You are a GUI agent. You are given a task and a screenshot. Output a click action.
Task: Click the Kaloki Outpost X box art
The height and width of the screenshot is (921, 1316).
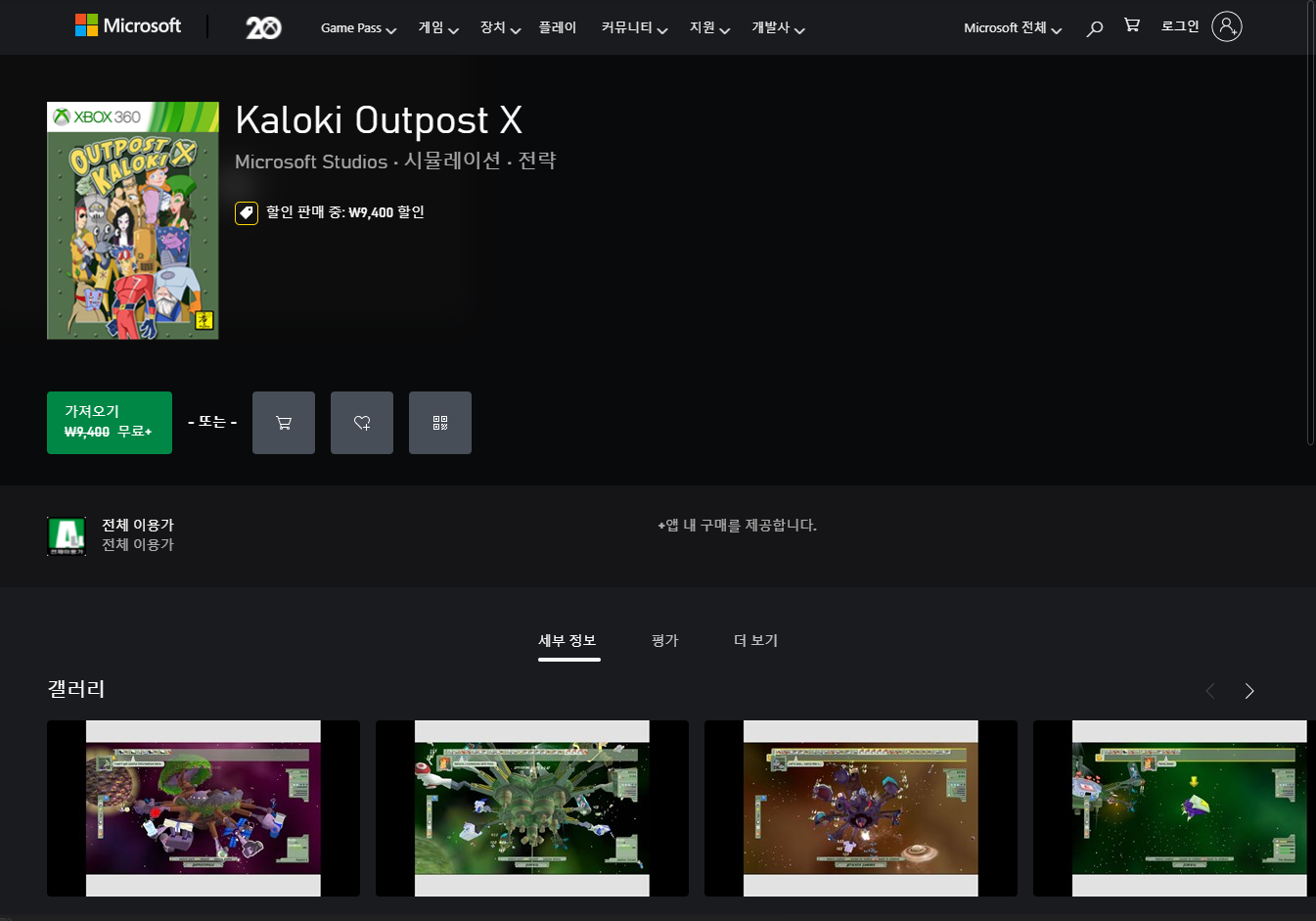(x=133, y=221)
